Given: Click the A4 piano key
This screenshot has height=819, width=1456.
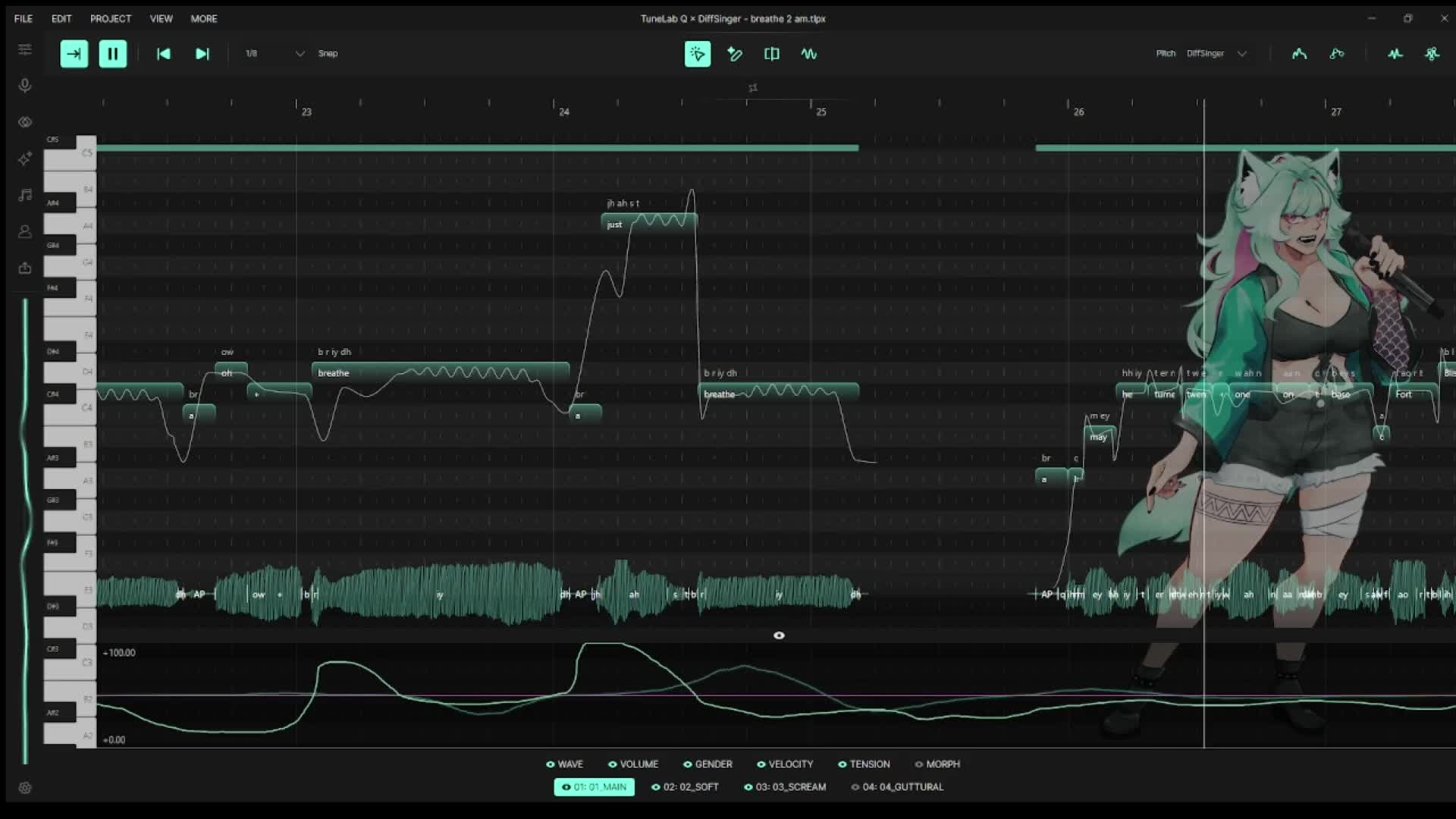Looking at the screenshot, I should 70,226.
